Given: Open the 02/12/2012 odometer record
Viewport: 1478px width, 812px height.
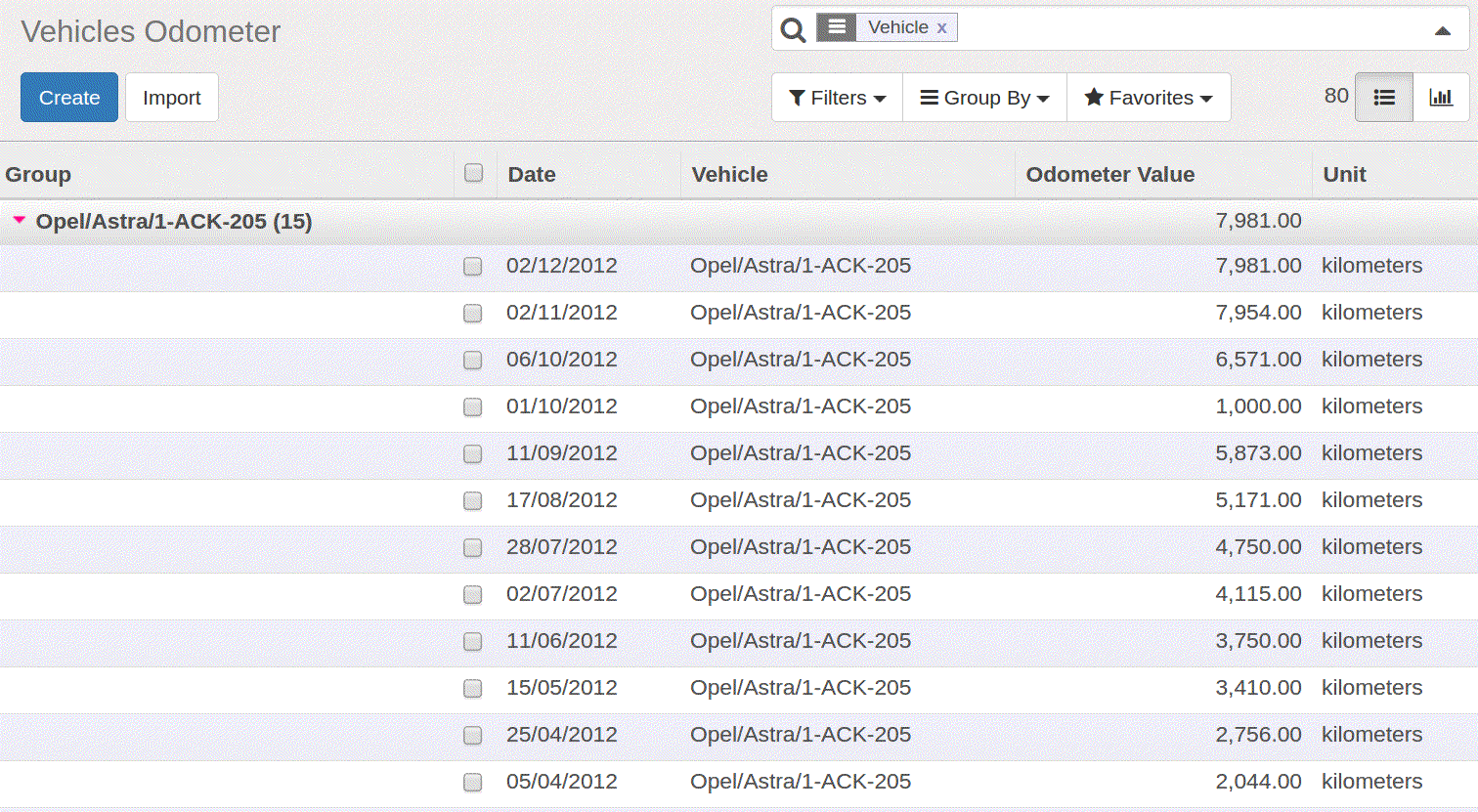Looking at the screenshot, I should (x=738, y=266).
